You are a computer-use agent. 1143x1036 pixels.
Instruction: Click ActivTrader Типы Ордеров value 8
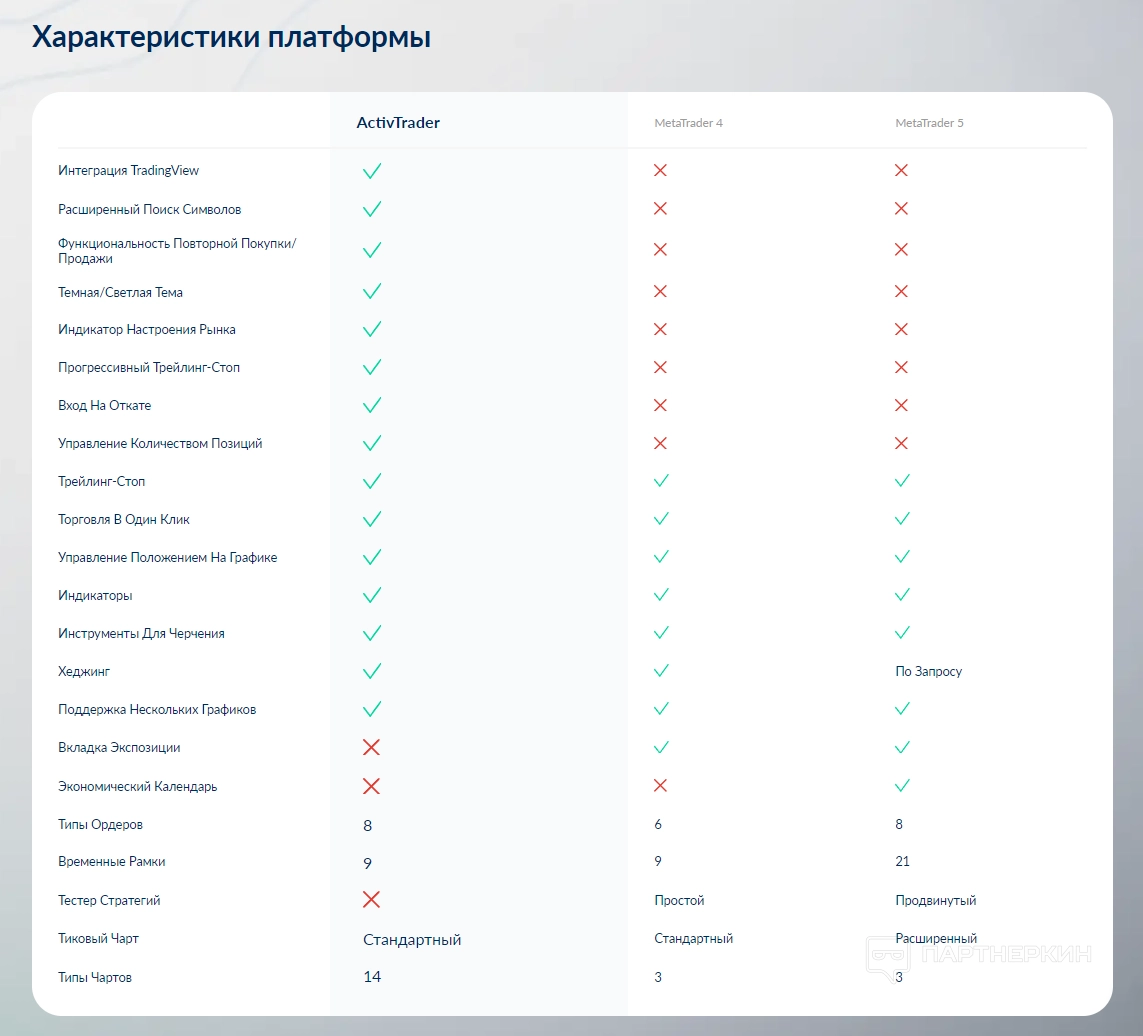tap(367, 825)
